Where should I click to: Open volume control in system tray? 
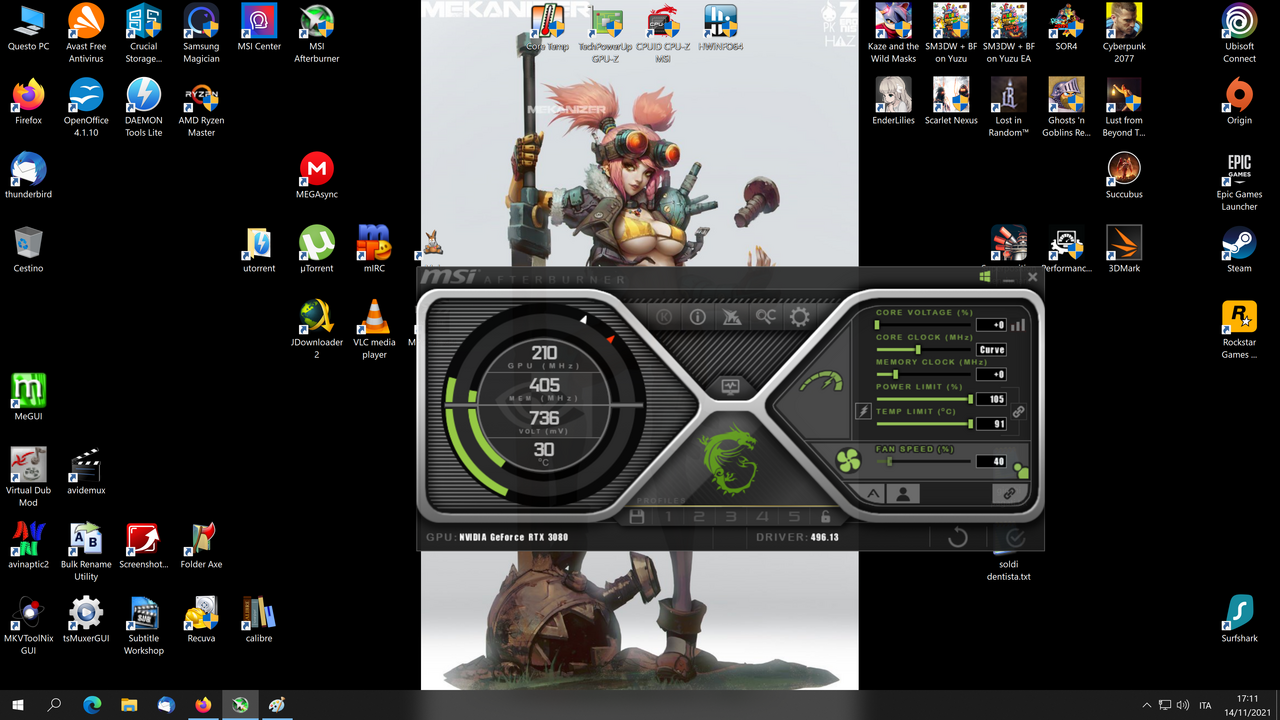[x=1183, y=705]
